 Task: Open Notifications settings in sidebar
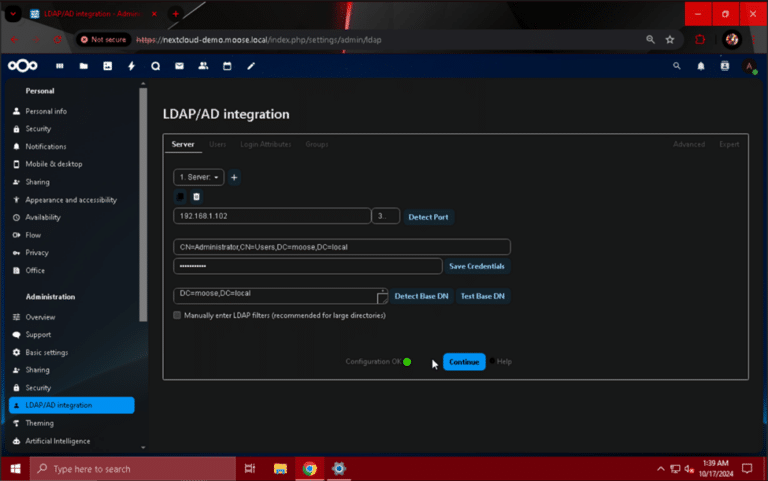point(46,146)
